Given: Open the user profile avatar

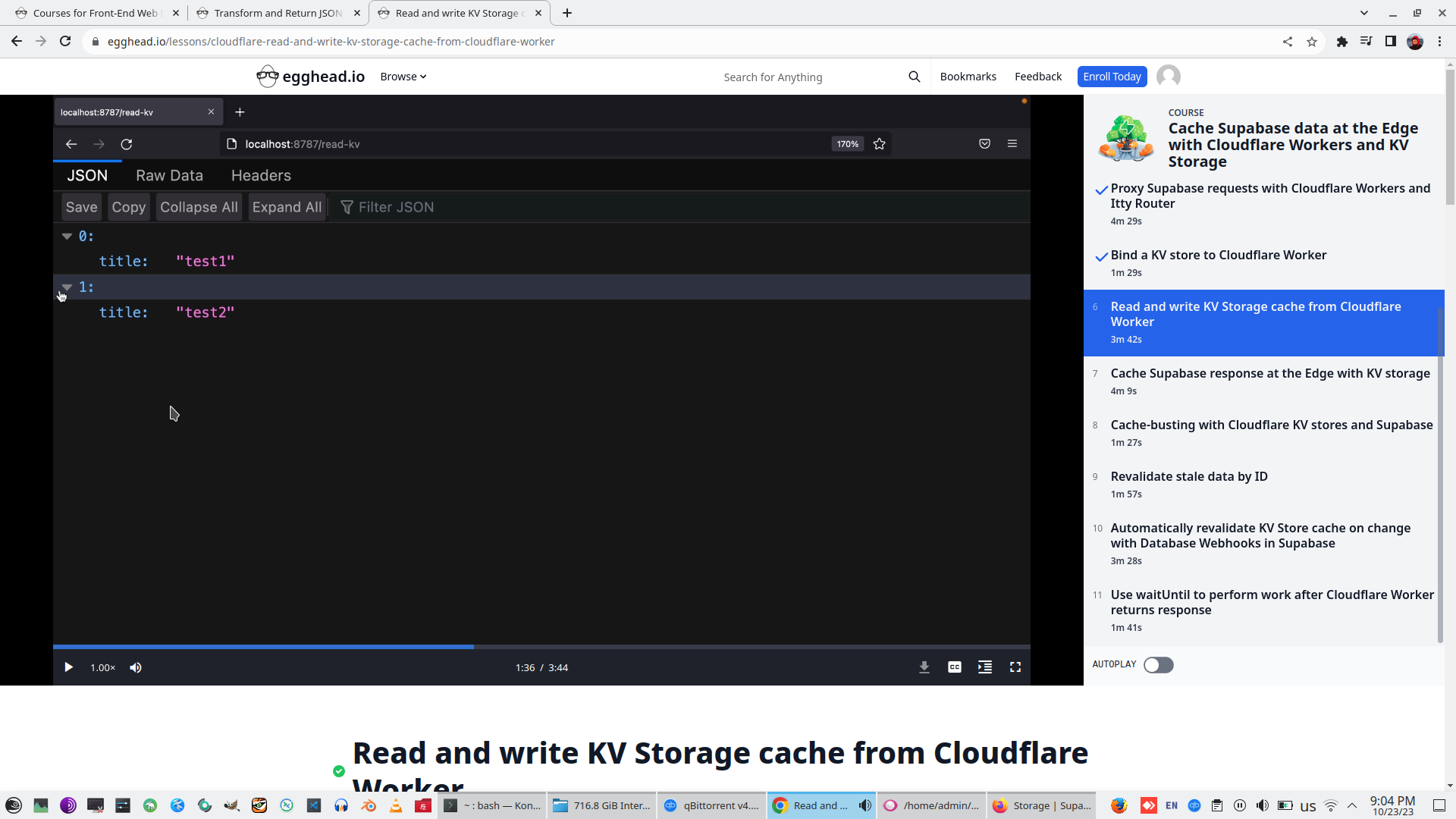Looking at the screenshot, I should click(x=1168, y=77).
